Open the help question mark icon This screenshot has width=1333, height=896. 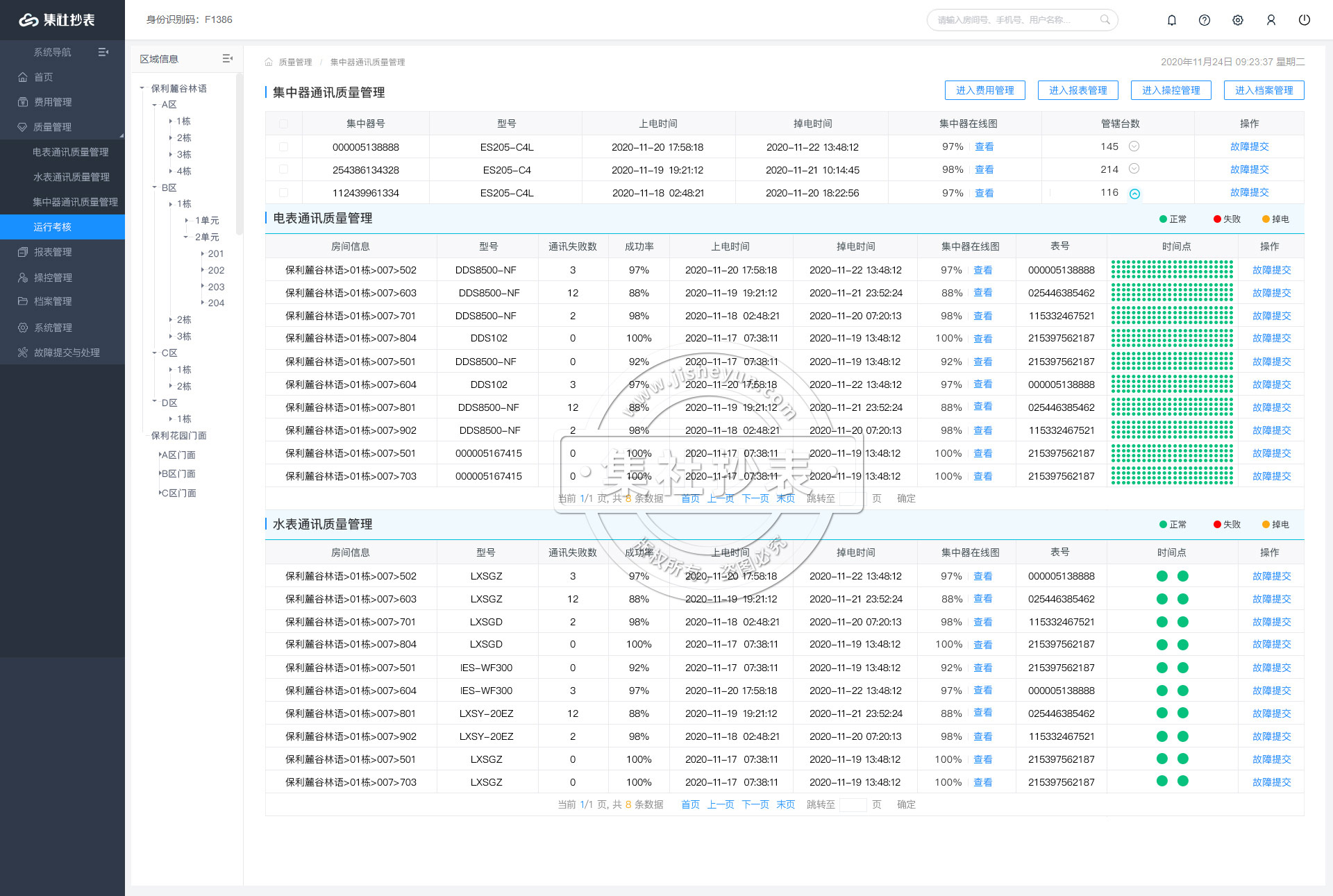1205,20
